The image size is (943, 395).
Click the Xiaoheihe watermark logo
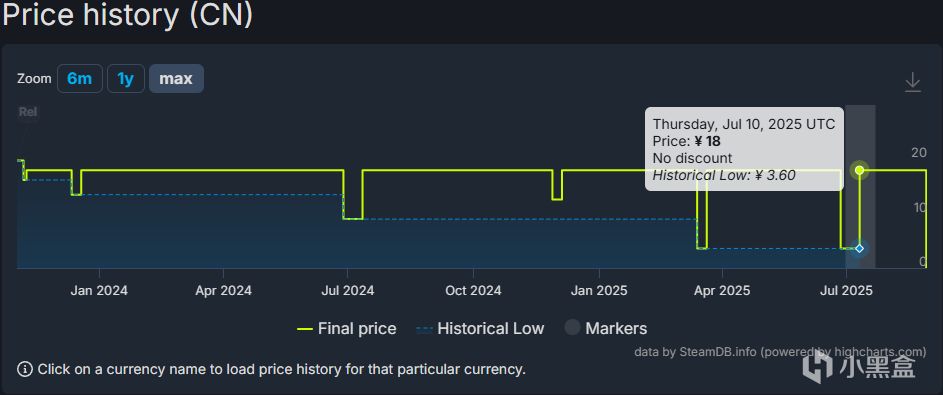tap(861, 363)
